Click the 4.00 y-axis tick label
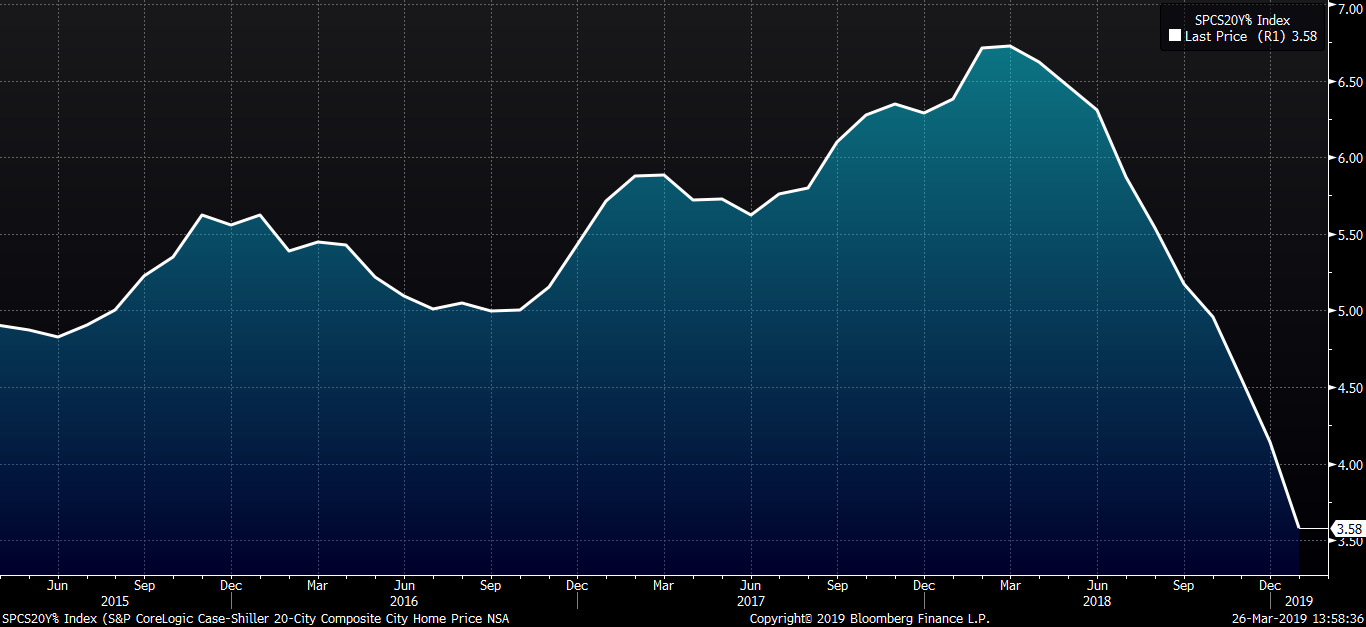The width and height of the screenshot is (1366, 627). pyautogui.click(x=1348, y=465)
